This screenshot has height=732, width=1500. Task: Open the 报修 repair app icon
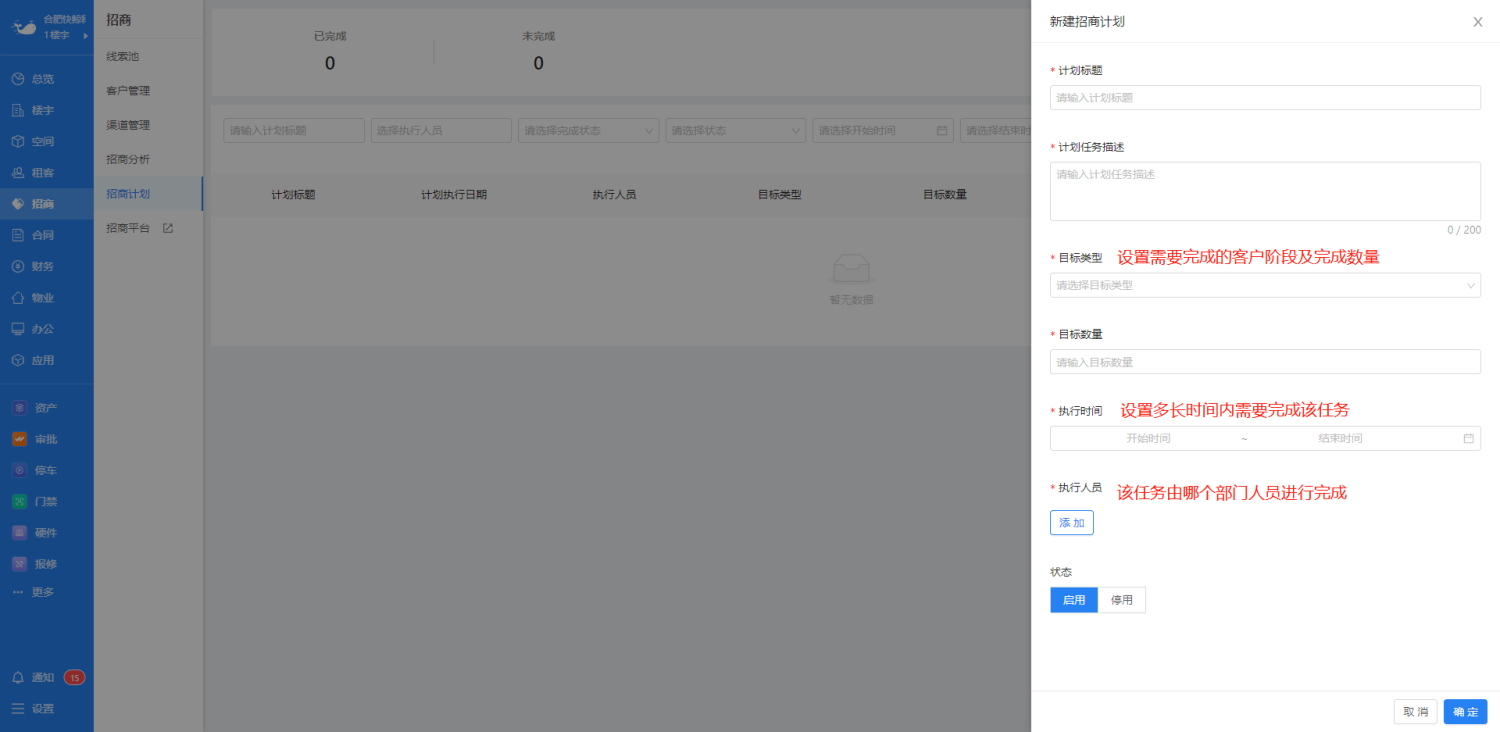click(x=19, y=563)
